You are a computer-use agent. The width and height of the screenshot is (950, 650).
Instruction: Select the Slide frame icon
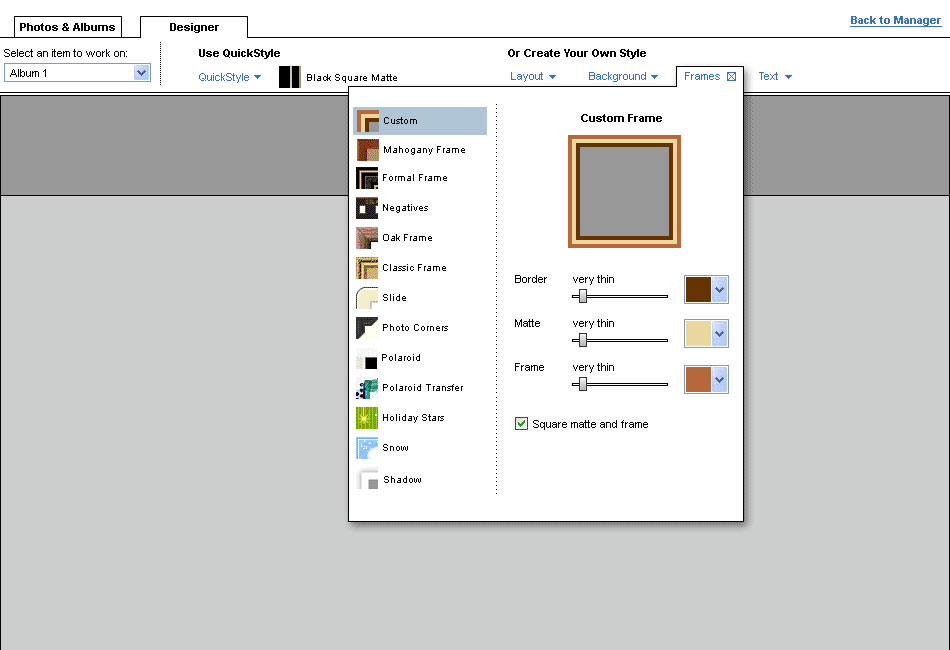pos(367,298)
